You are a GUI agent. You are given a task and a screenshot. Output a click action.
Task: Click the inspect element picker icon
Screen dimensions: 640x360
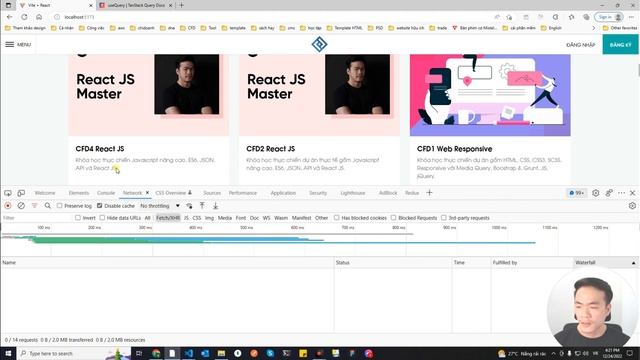pos(8,193)
